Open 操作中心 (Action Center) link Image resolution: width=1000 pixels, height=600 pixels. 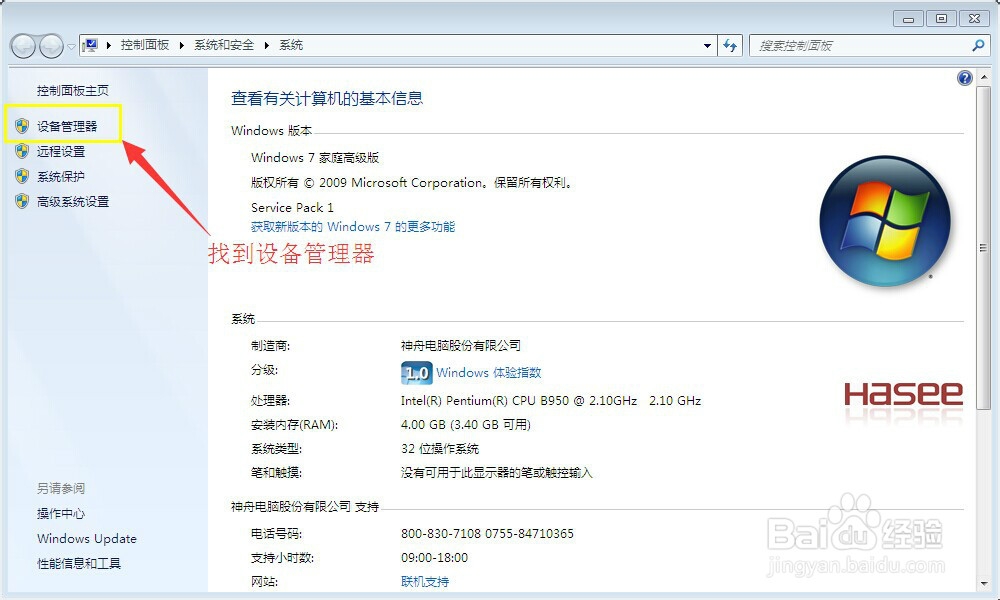coord(61,514)
